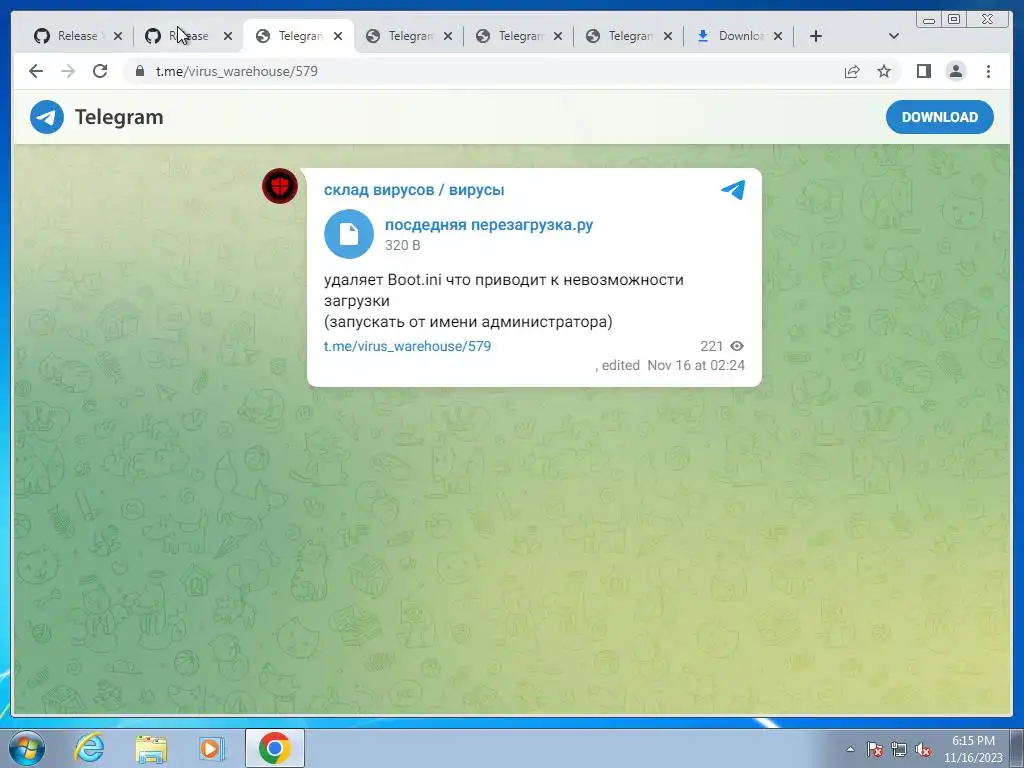Image resolution: width=1024 pixels, height=768 pixels.
Task: Launch Internet Explorer from taskbar
Action: point(89,748)
